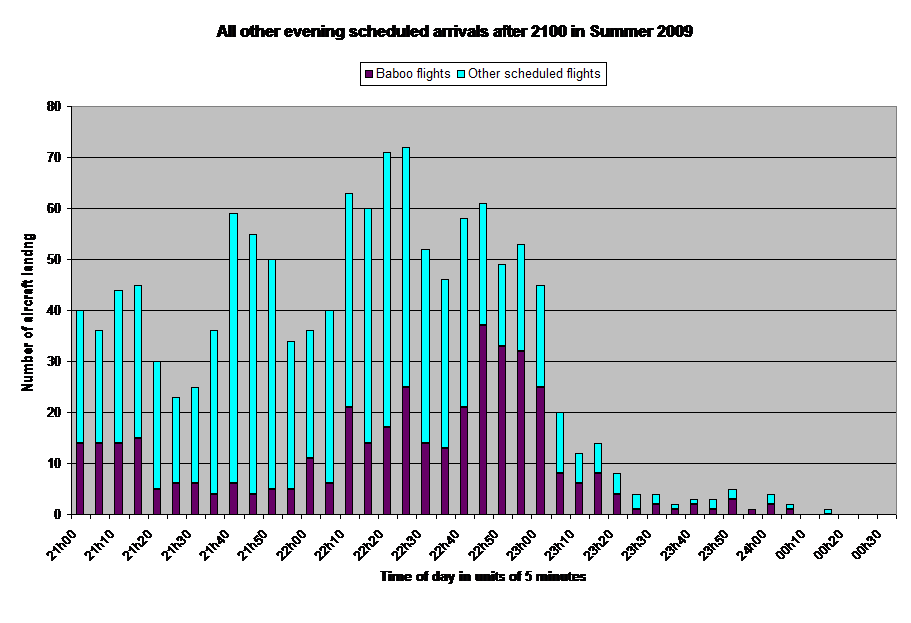
Task: Click the 23h00 x-axis label
Action: pos(522,545)
